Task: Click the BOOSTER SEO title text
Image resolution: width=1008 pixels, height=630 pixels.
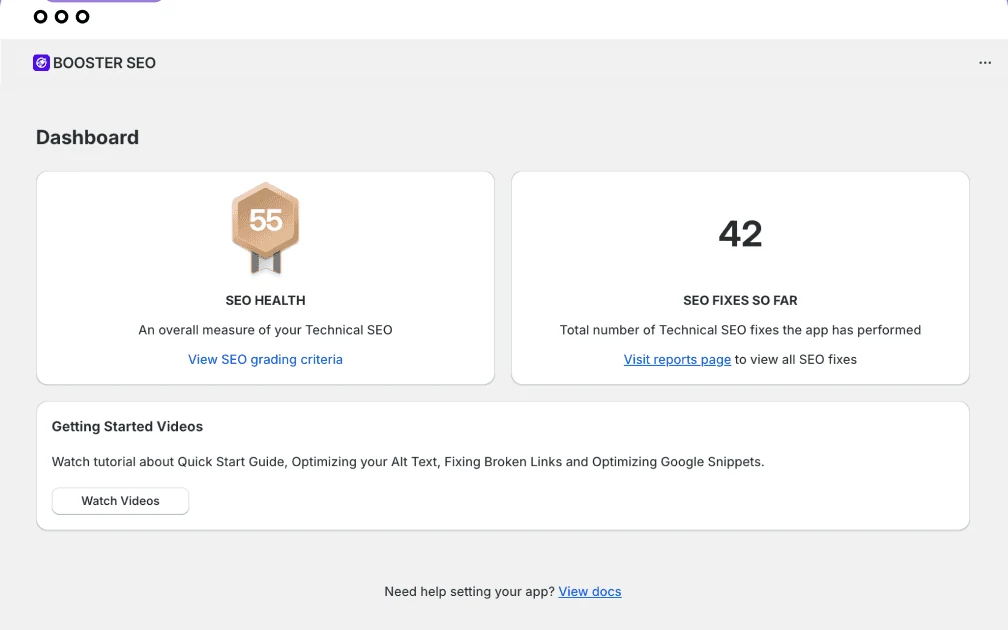Action: click(104, 63)
